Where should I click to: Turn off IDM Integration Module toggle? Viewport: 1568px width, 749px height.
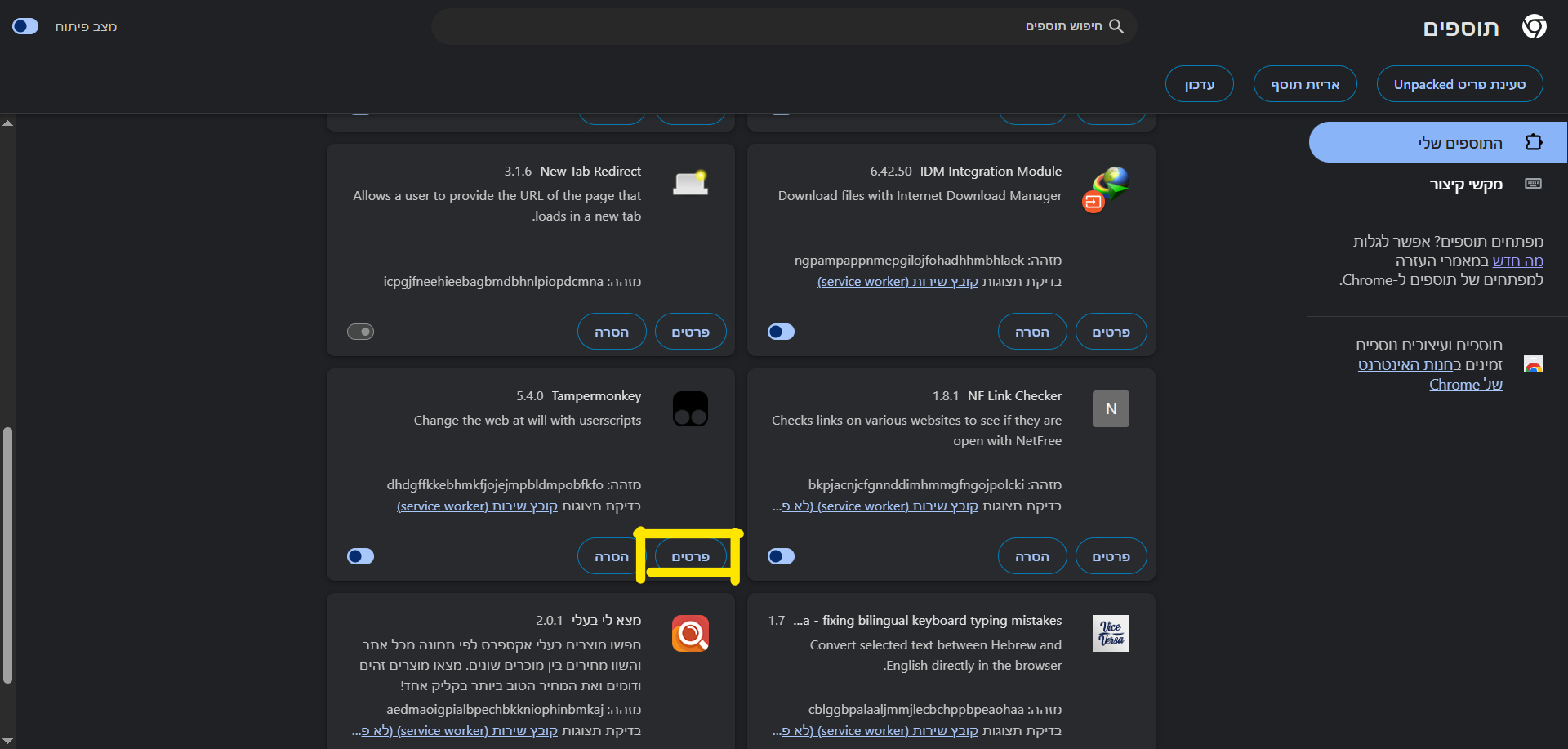(x=781, y=332)
